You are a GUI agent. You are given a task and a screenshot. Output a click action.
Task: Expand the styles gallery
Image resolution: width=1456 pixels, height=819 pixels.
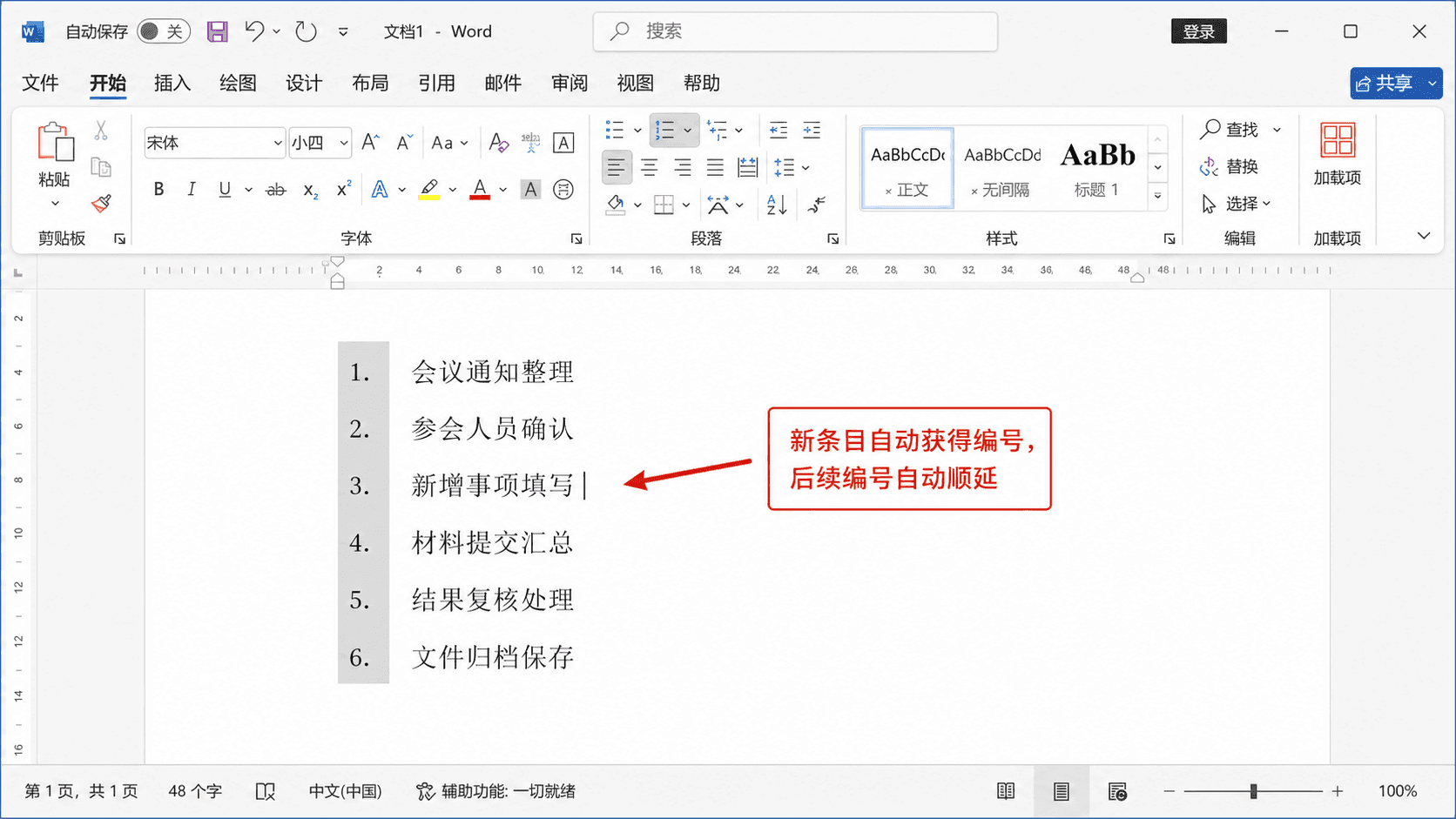1157,196
